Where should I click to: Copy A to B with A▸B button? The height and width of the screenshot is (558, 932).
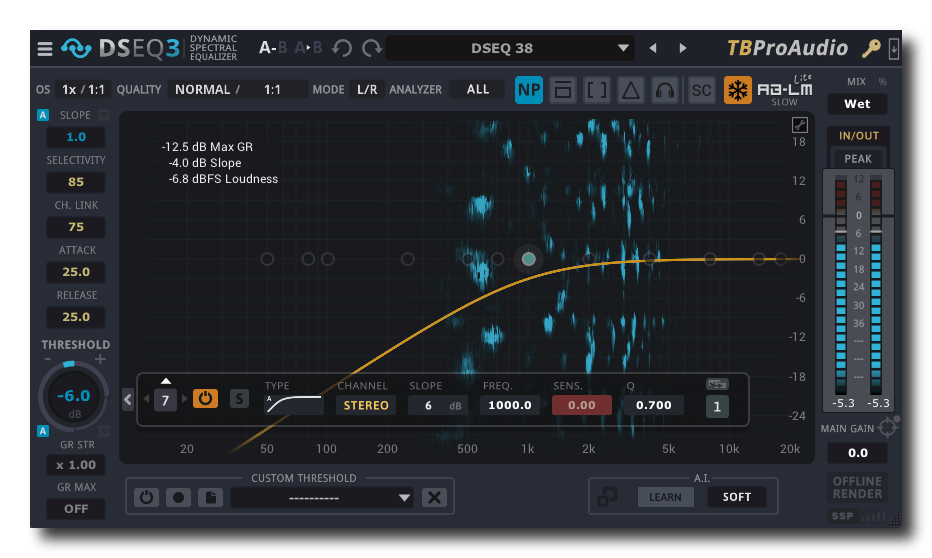tap(308, 48)
